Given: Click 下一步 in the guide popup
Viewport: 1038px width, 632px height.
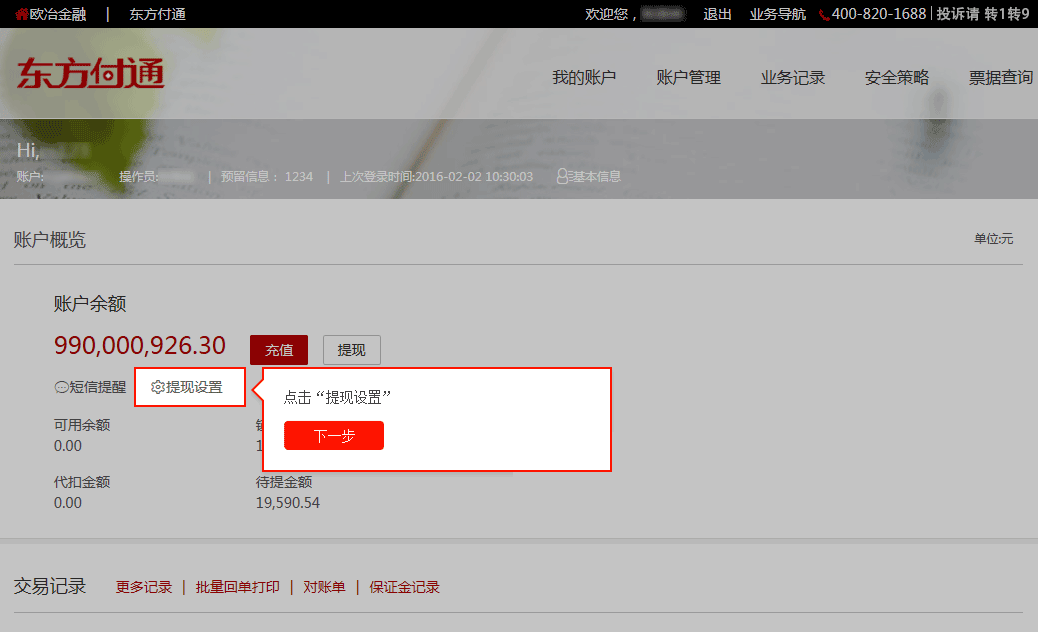Looking at the screenshot, I should tap(334, 435).
